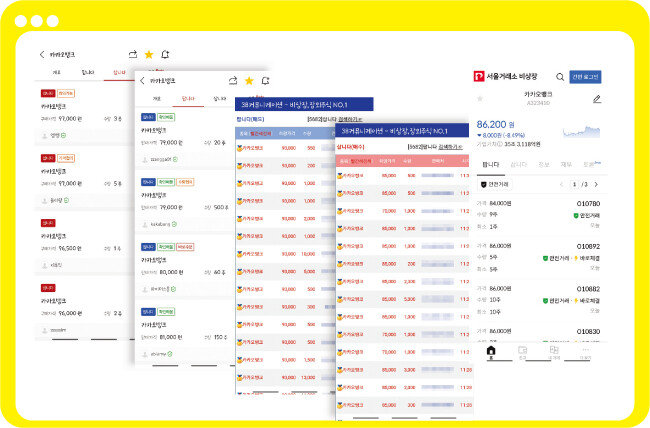This screenshot has height=428, width=650.
Task: Open the 13,000 quantity row in blue table
Action: coord(285,377)
